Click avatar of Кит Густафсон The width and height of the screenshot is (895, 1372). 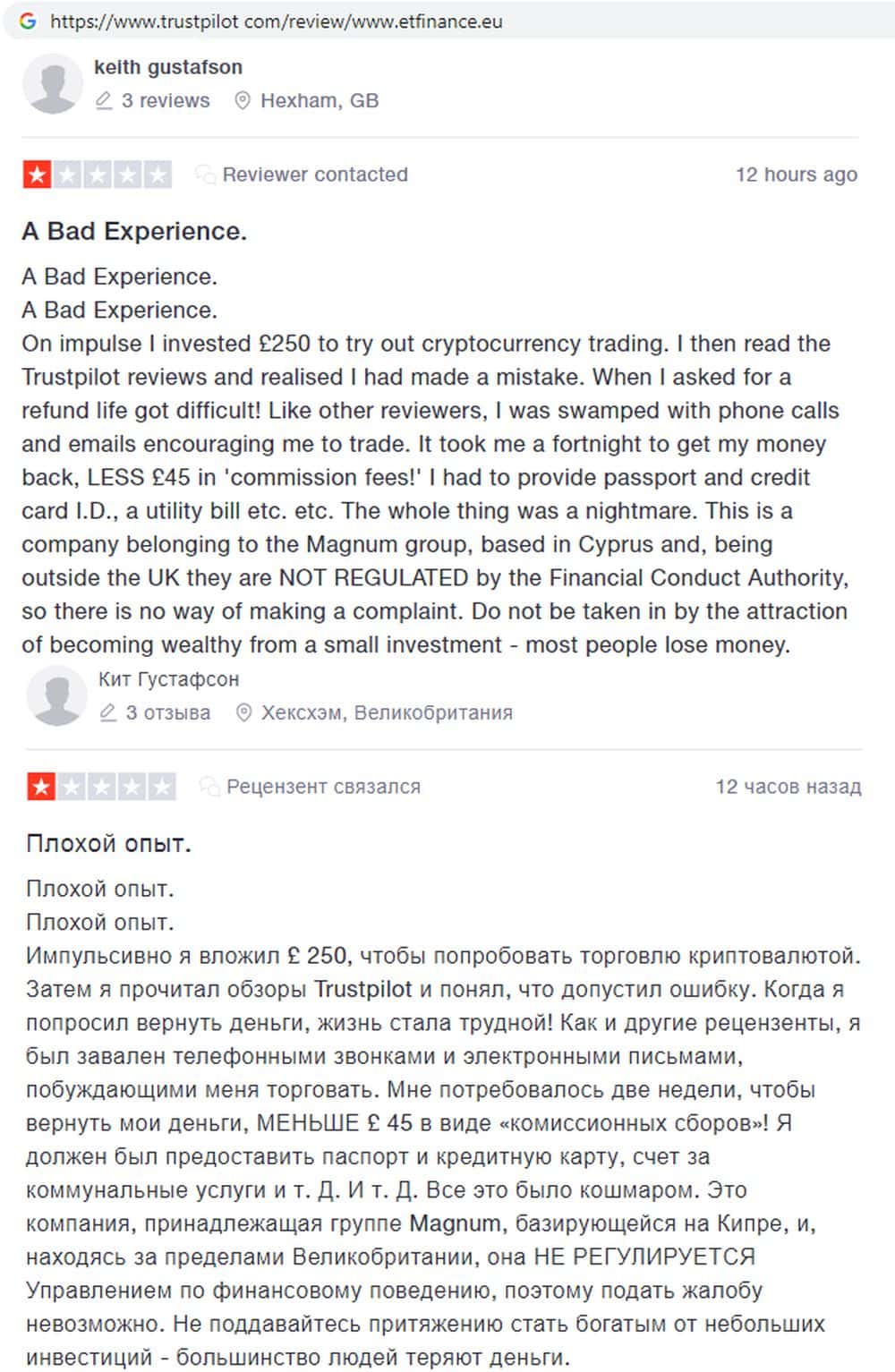click(56, 695)
